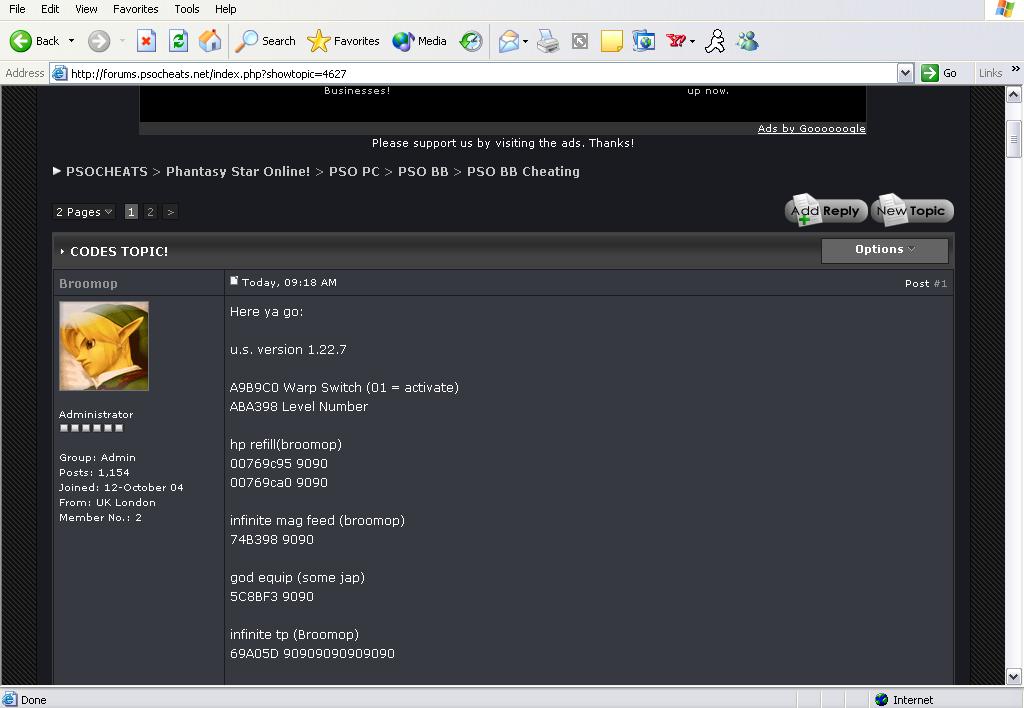
Task: Click the green Go button
Action: [939, 73]
